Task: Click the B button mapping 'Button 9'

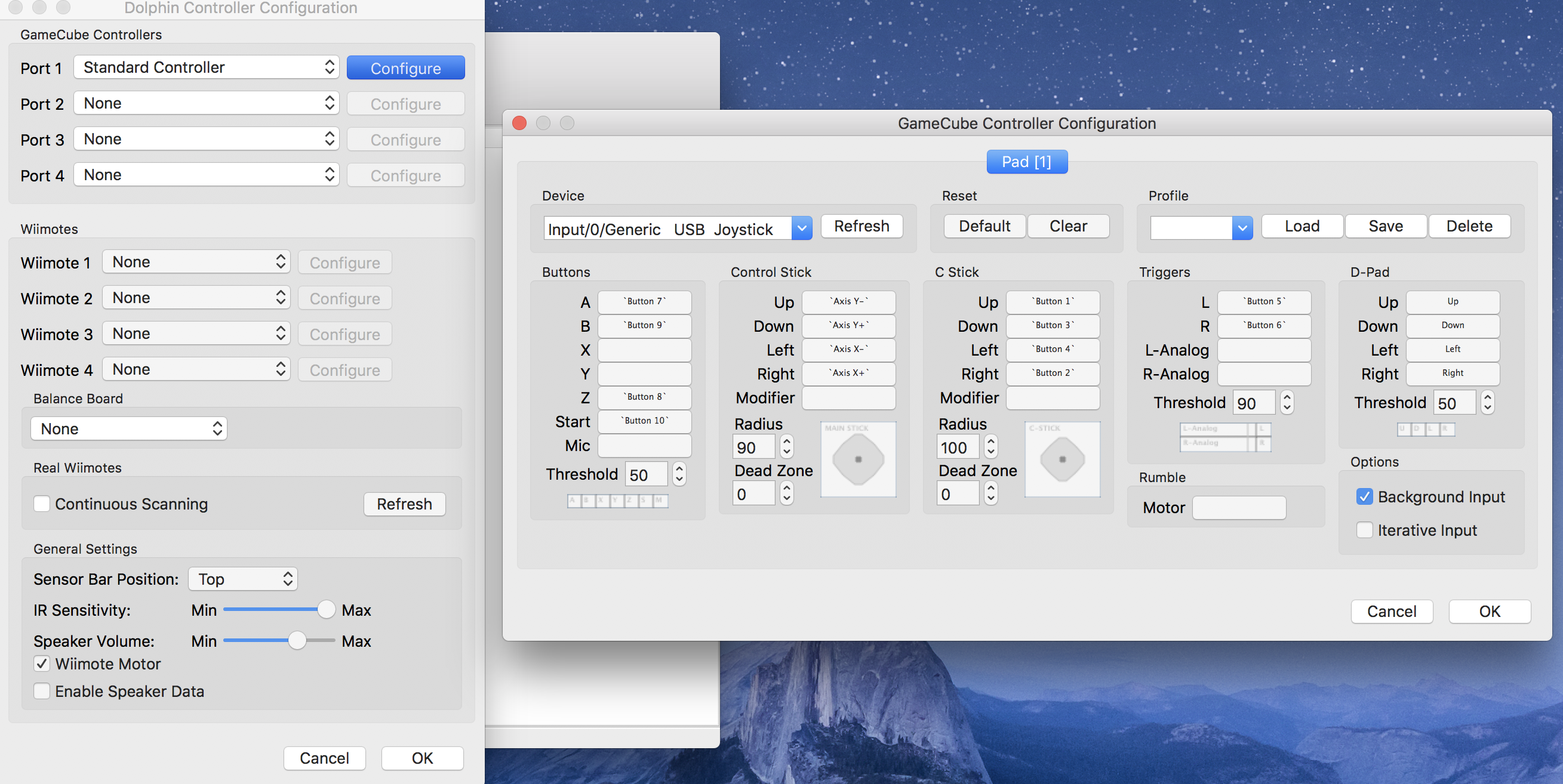Action: point(644,326)
